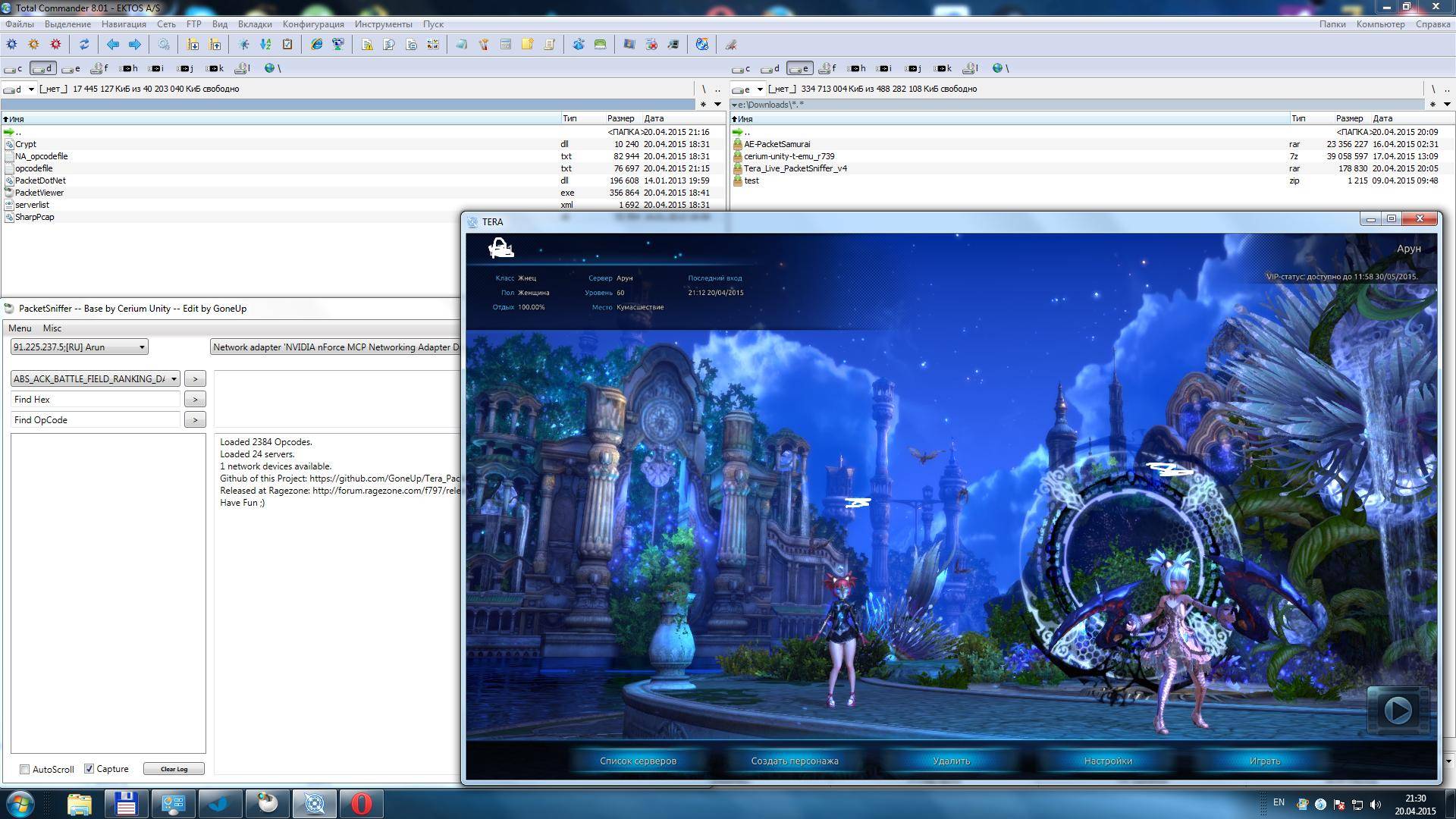Open the Internet Explorer toolbar icon
This screenshot has height=819, width=1456.
[x=316, y=45]
